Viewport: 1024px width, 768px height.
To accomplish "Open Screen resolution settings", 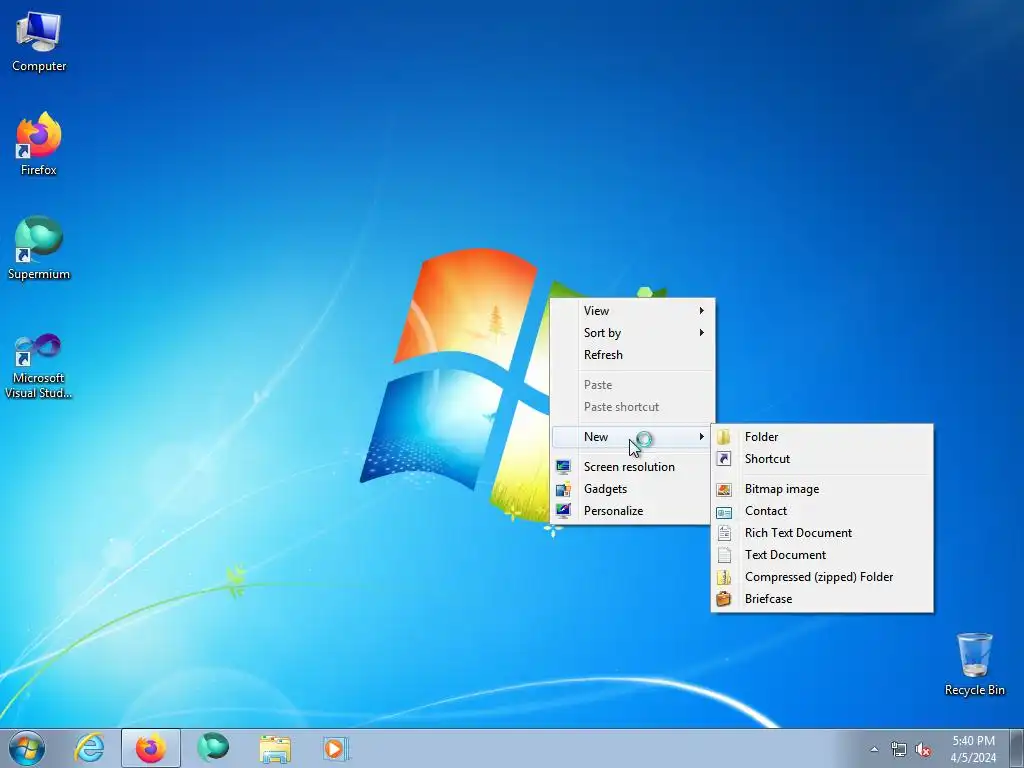I will 633,467.
